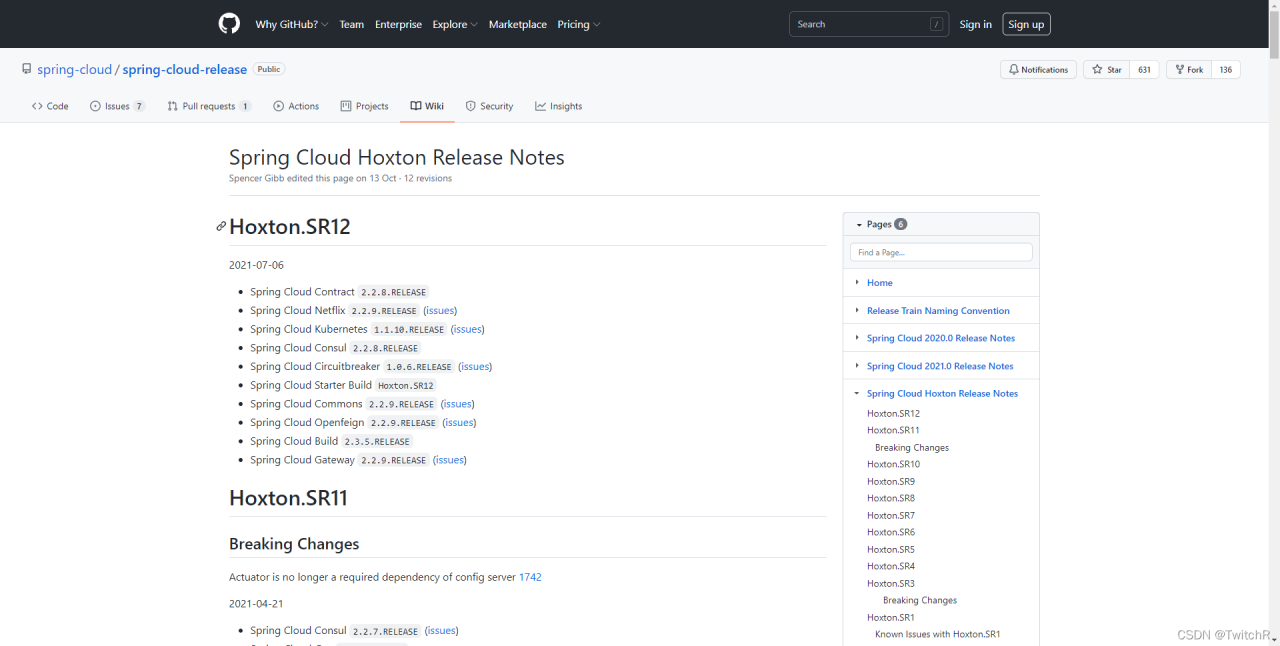Open issues link for Spring Cloud Commons
The height and width of the screenshot is (646, 1280).
pyautogui.click(x=458, y=404)
